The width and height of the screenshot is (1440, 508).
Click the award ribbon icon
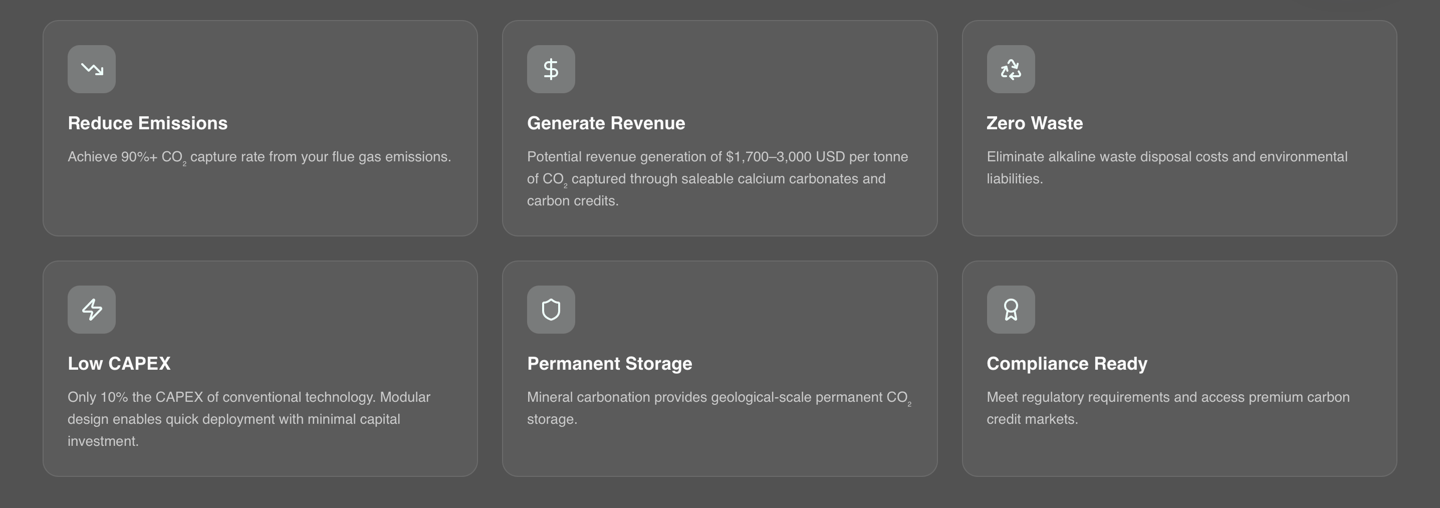(1010, 309)
